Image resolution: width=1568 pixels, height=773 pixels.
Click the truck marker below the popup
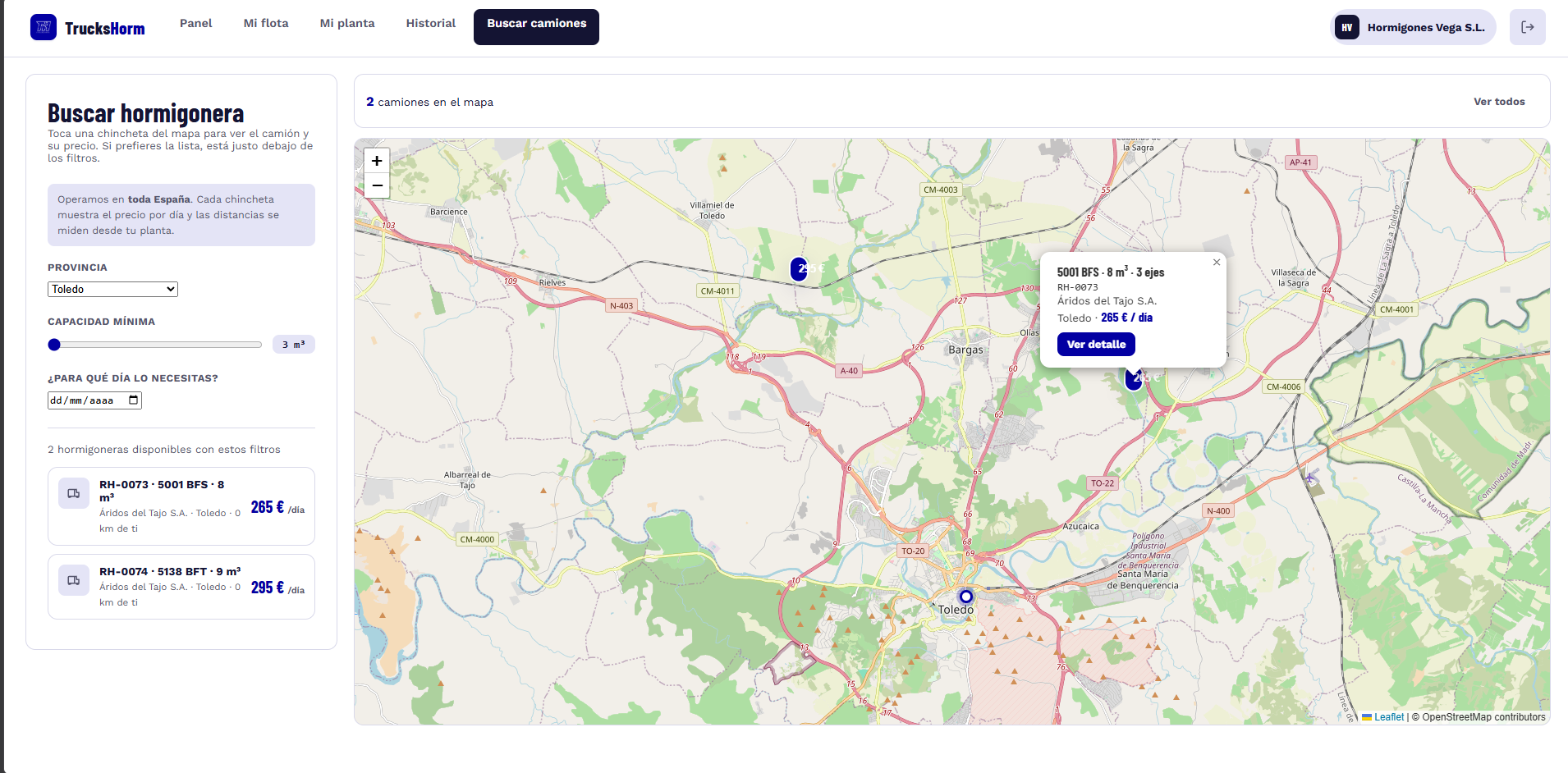(1134, 377)
